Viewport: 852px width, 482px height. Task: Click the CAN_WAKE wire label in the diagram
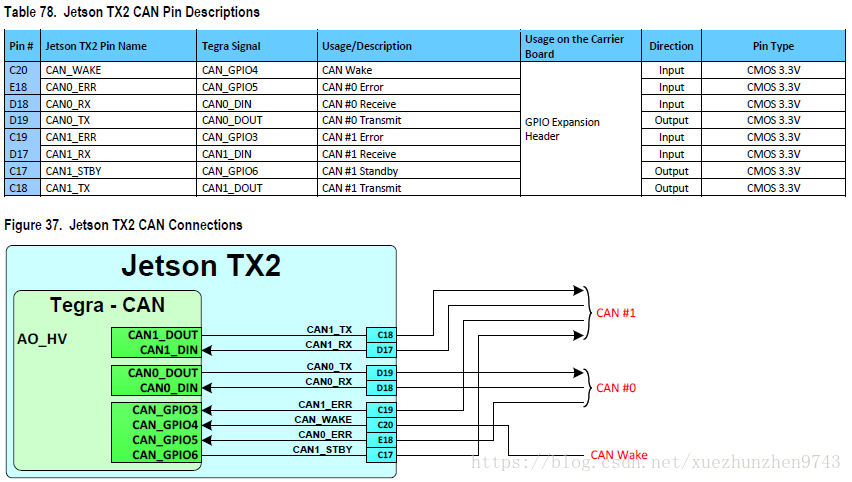(323, 420)
